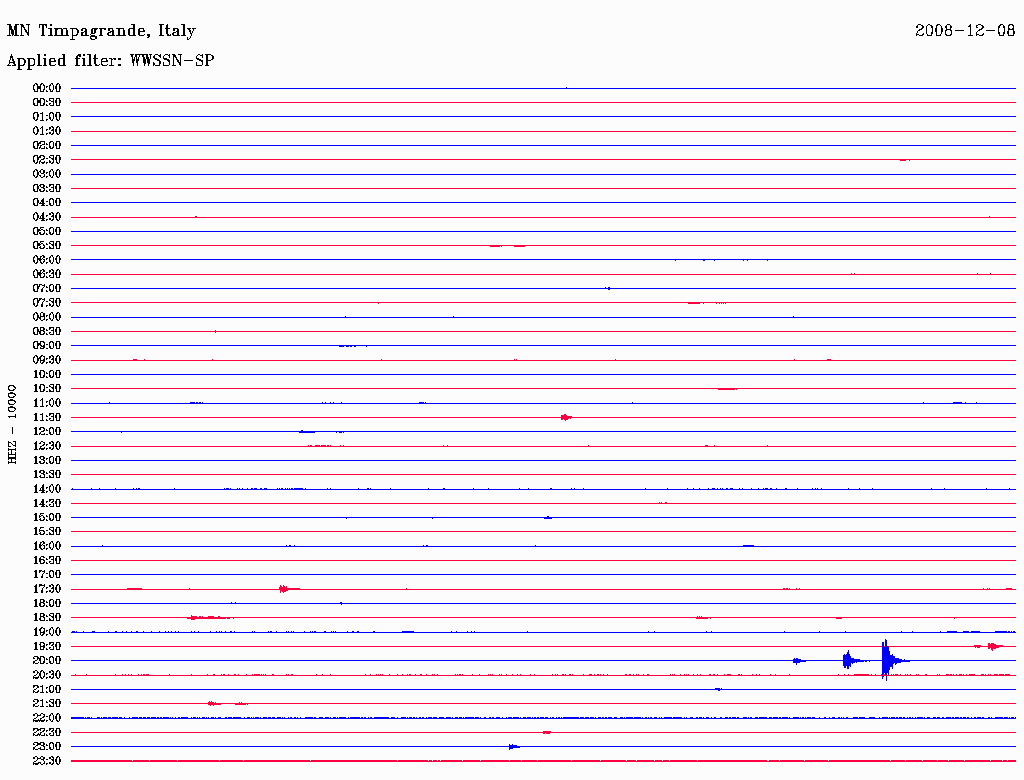This screenshot has height=780, width=1024.
Task: Click the 'Applied filter: WWSSN-SP' text
Action: point(110,61)
